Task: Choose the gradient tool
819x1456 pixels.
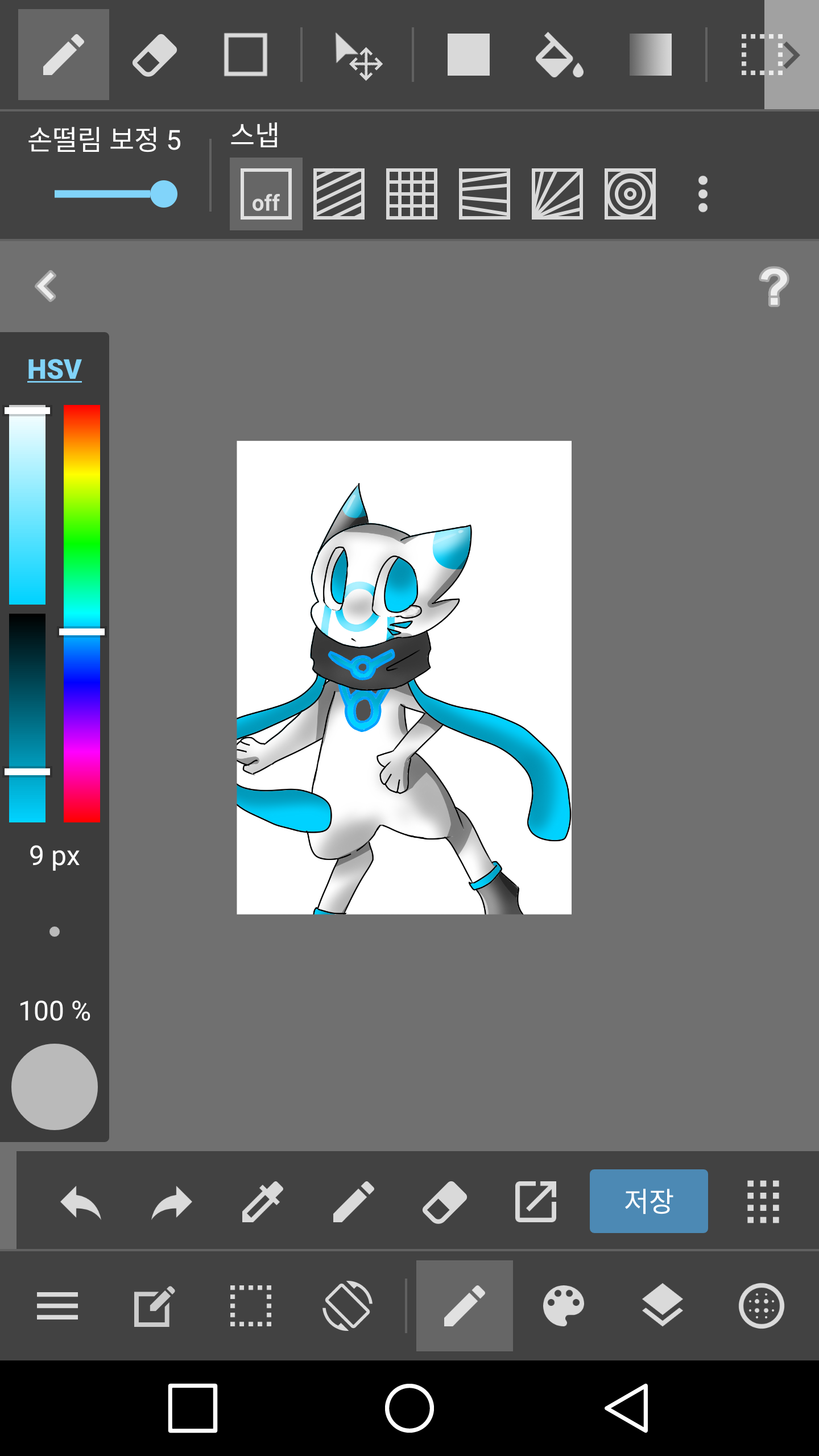Action: point(650,55)
